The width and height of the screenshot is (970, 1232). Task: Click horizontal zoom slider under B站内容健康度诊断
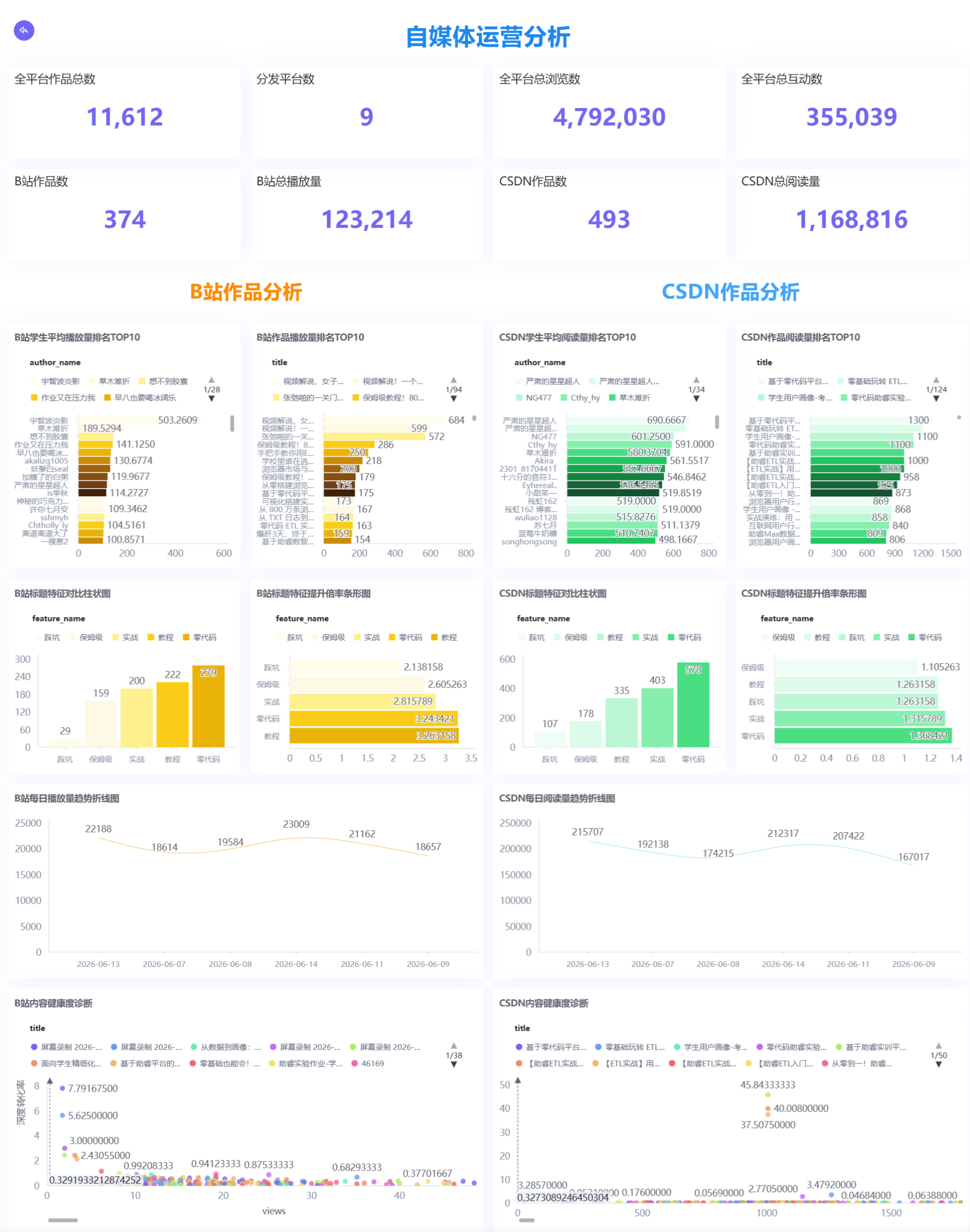tap(62, 1220)
